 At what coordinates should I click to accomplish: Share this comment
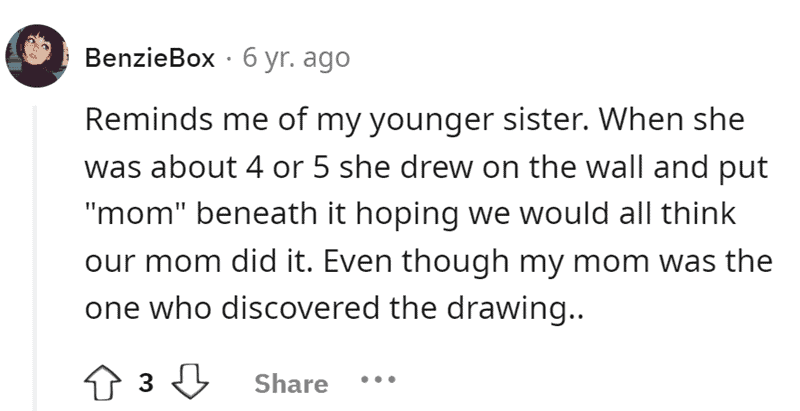291,383
